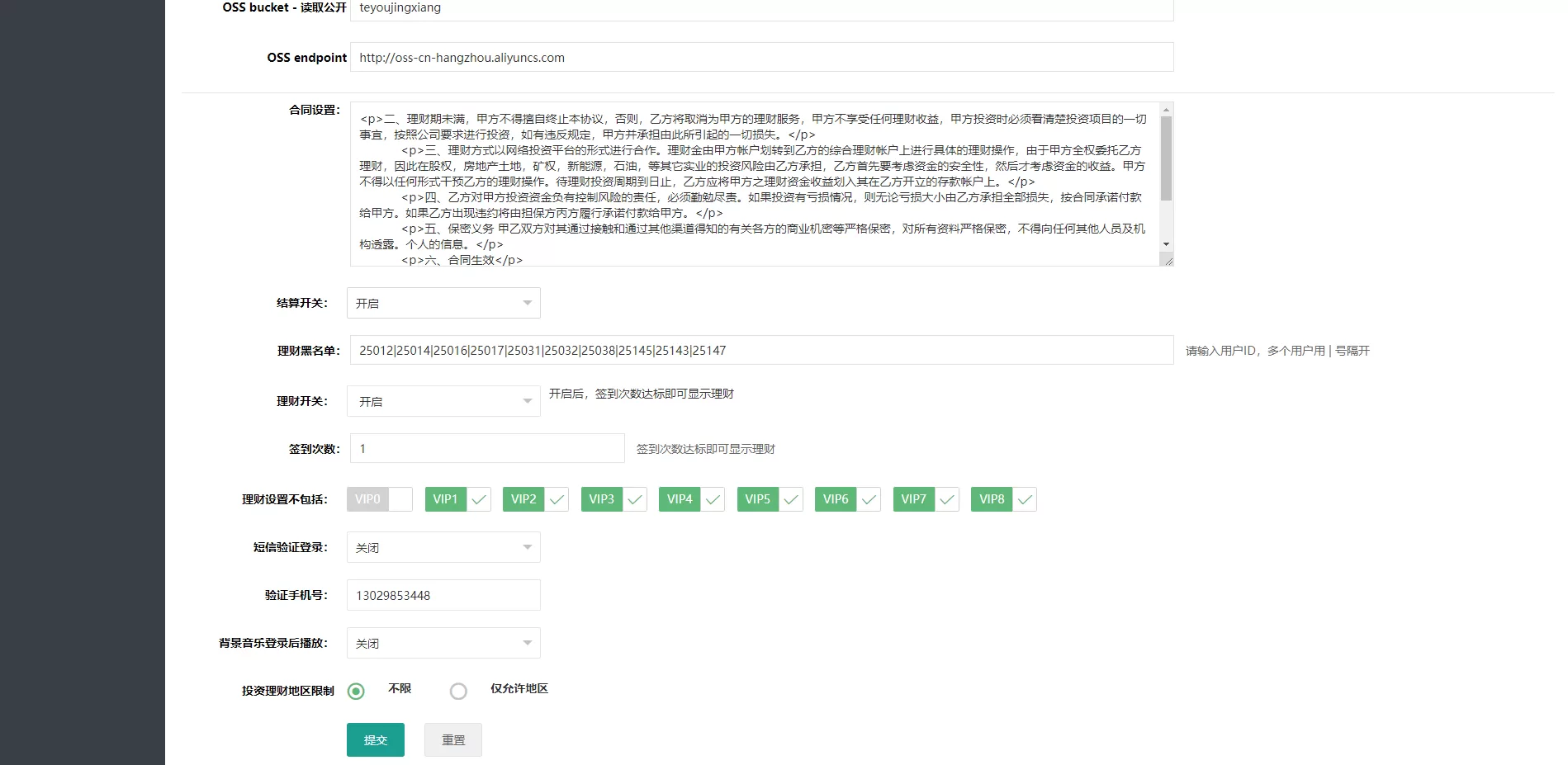Select the 仅允许地区 radio button
The width and height of the screenshot is (1568, 765).
459,691
